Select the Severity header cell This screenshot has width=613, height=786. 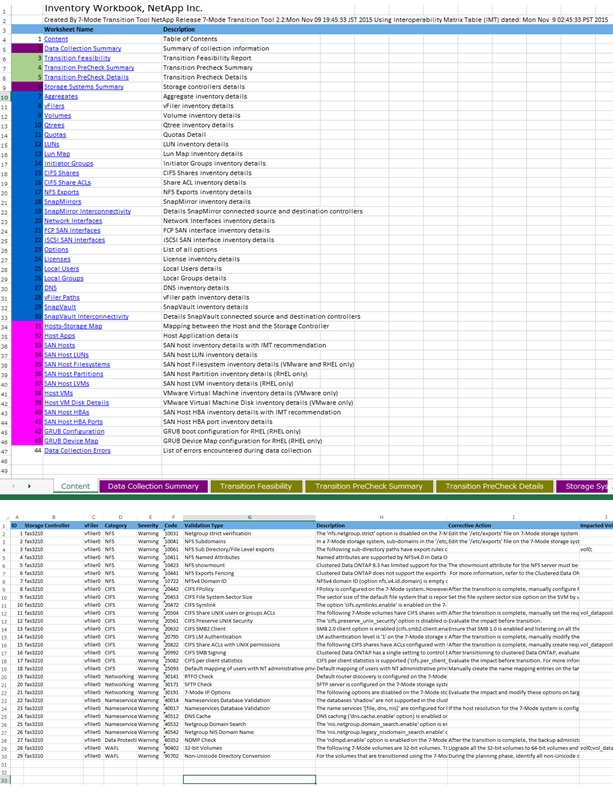coord(149,525)
